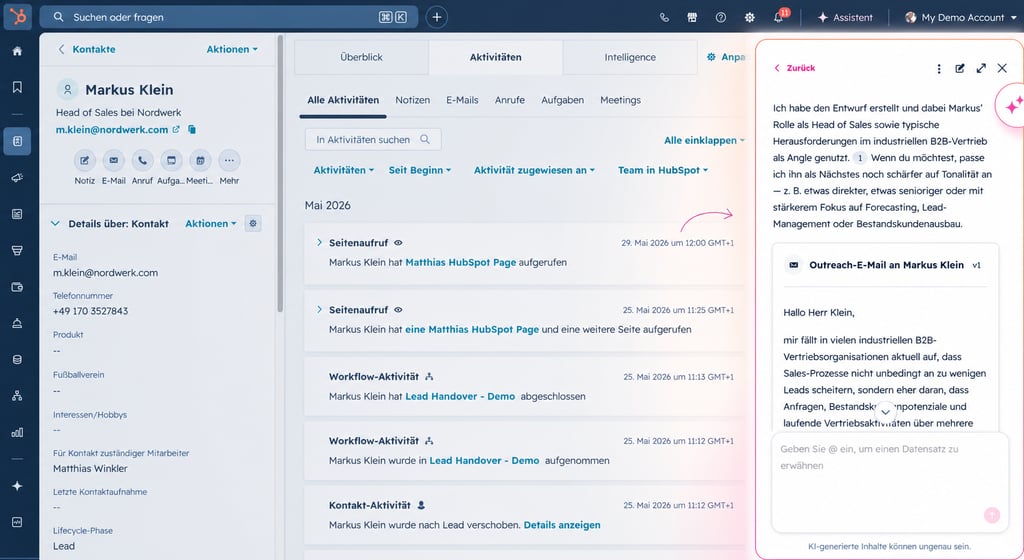Screen dimensions: 1024x560
Task: Expand the assistant panel to full size
Action: click(x=981, y=69)
